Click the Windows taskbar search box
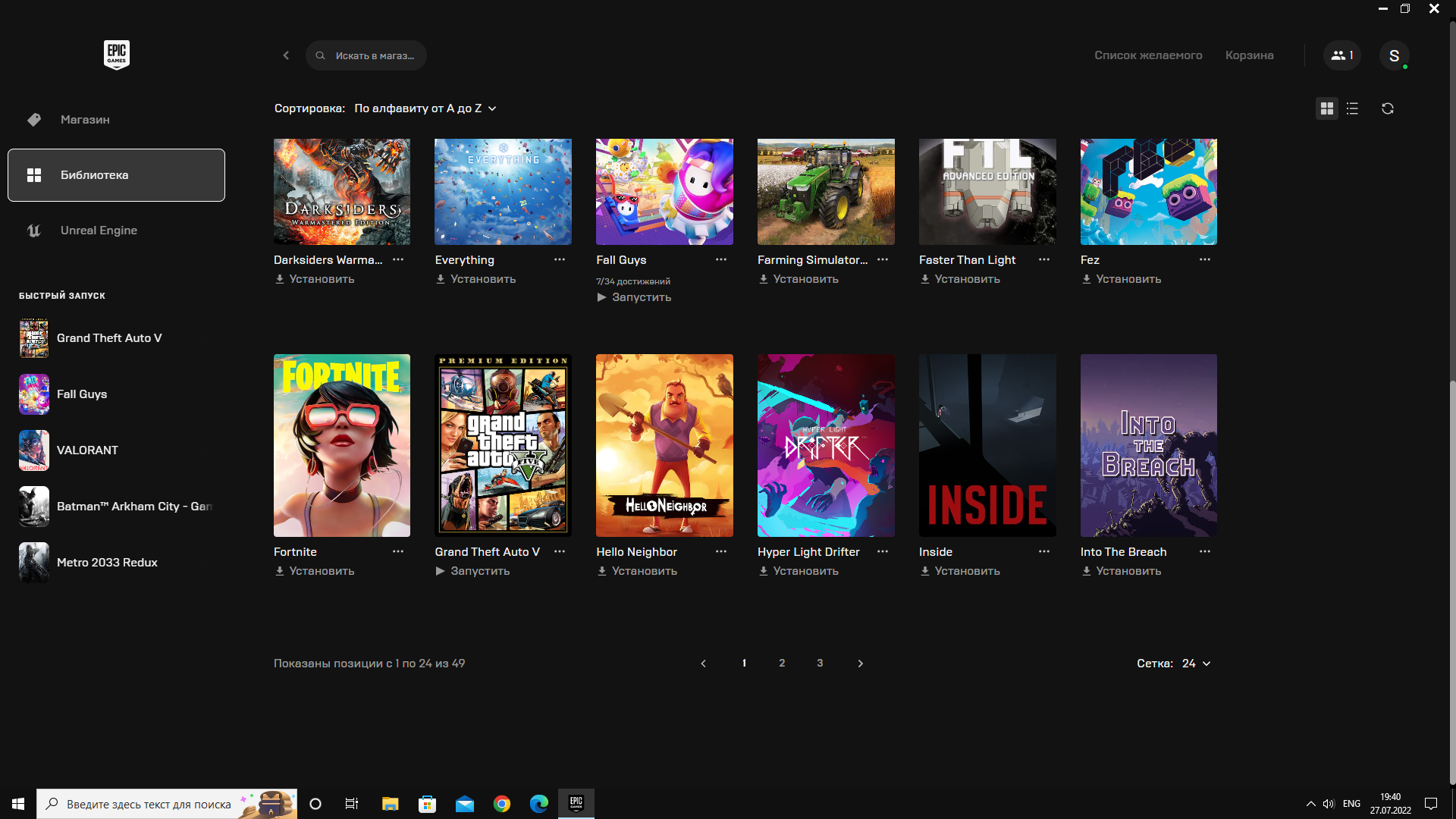This screenshot has height=819, width=1456. pyautogui.click(x=167, y=804)
